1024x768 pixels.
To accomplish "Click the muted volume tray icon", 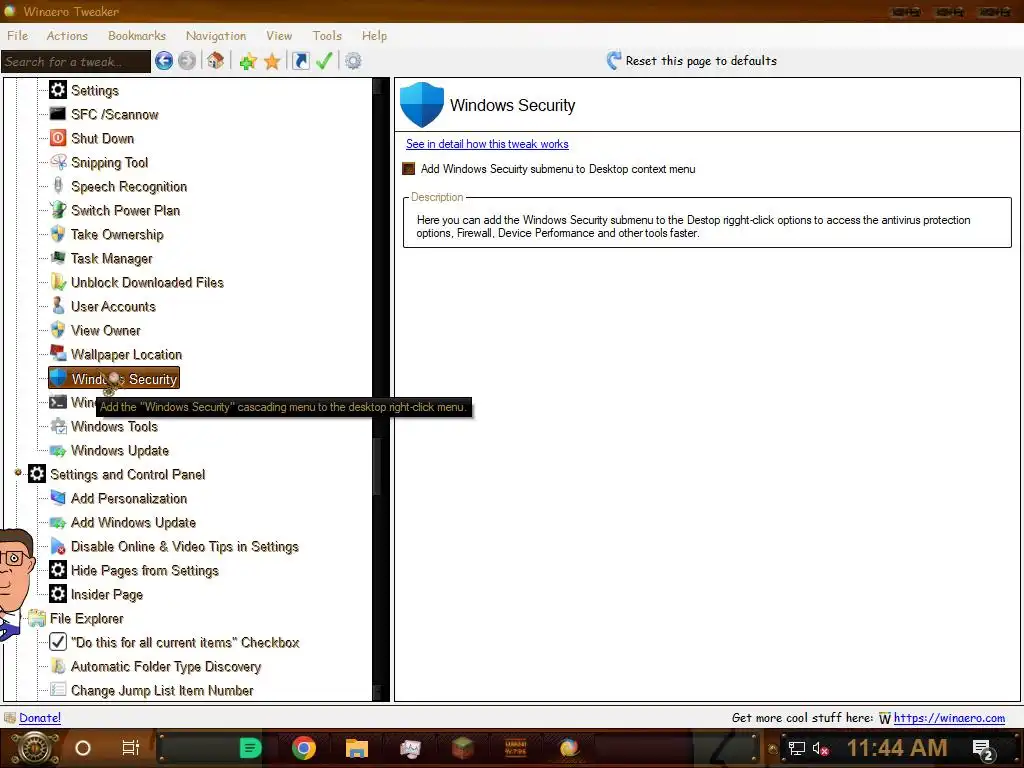I will click(820, 748).
